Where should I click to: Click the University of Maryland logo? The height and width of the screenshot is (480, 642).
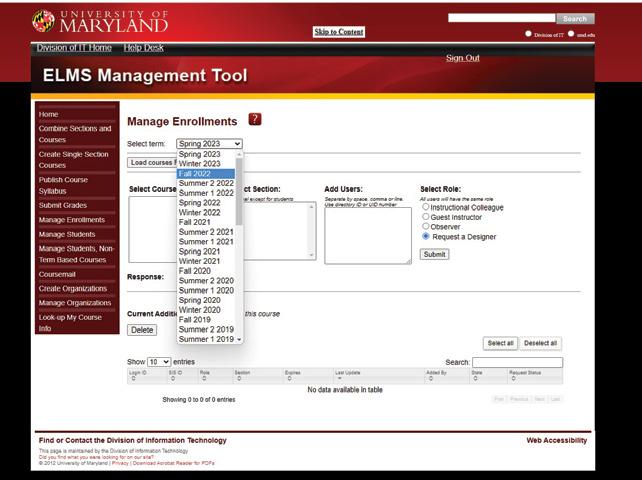click(x=100, y=21)
